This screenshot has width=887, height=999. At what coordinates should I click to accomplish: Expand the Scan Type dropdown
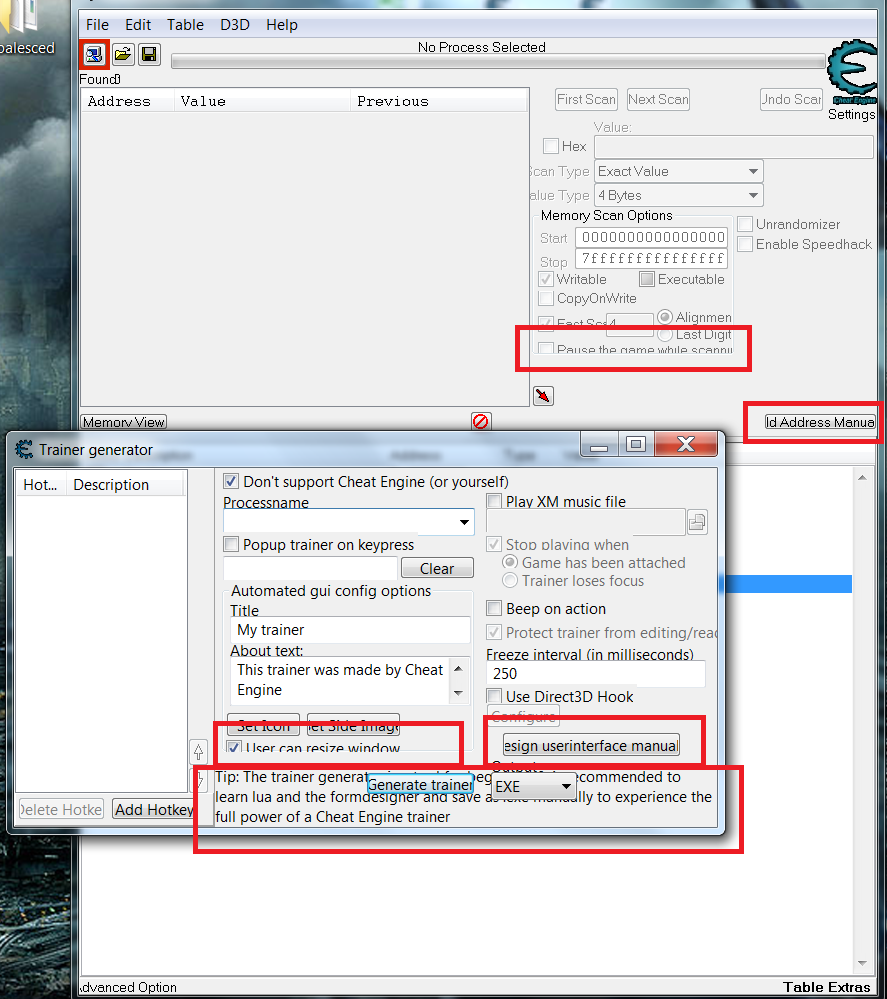(679, 171)
